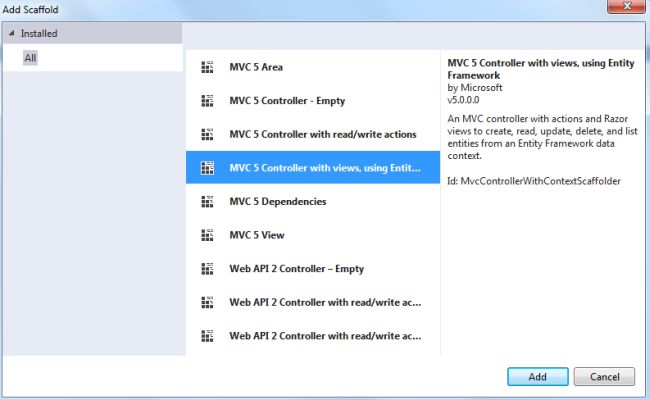The height and width of the screenshot is (400, 650).
Task: Click icon next to MVC 5 Controller with read/write actions
Action: click(x=207, y=134)
